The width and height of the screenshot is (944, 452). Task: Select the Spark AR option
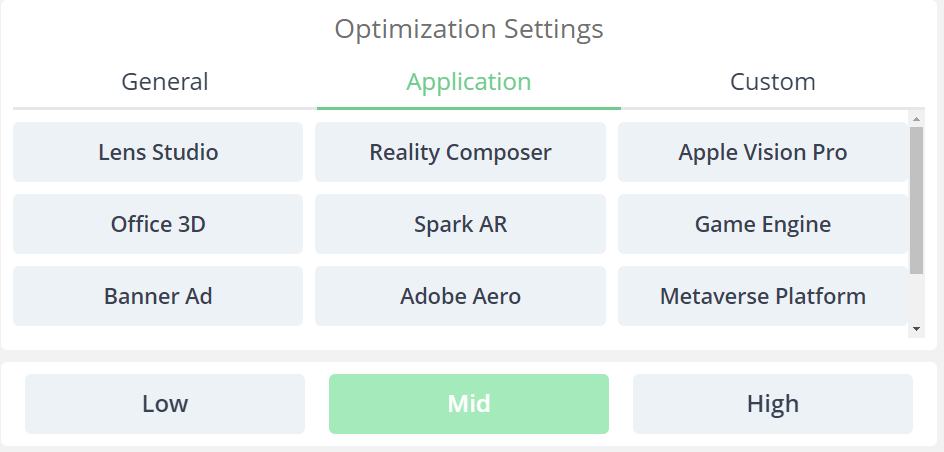tap(461, 224)
